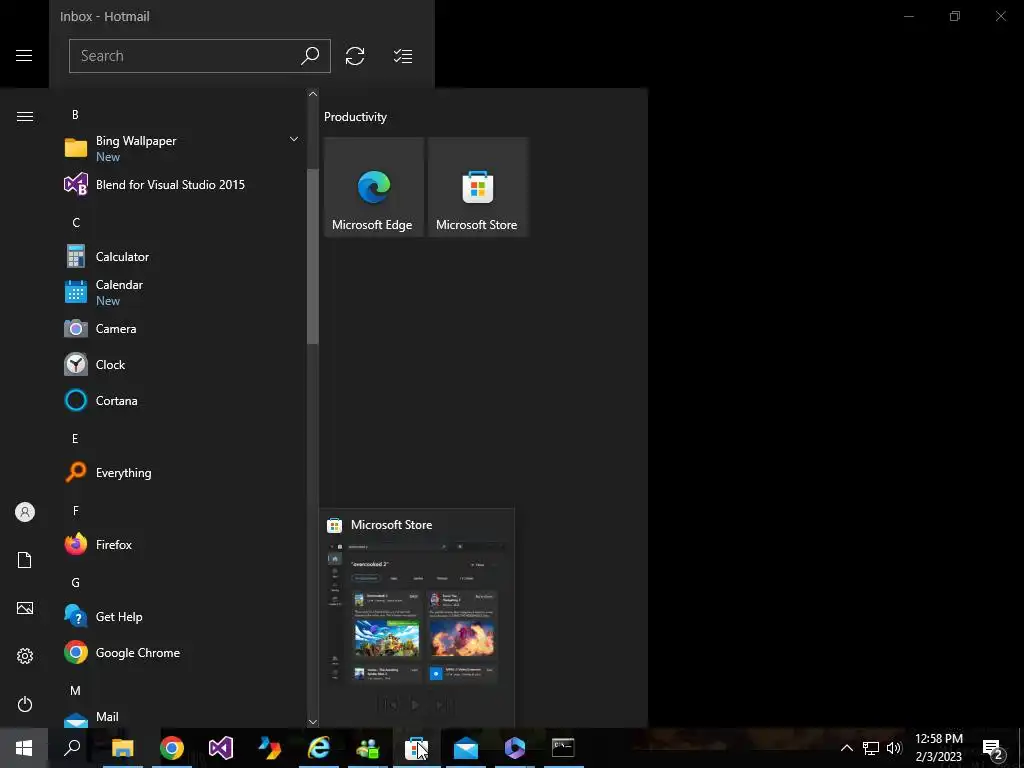Open the Action Center notifications
1024x768 pixels.
[993, 748]
